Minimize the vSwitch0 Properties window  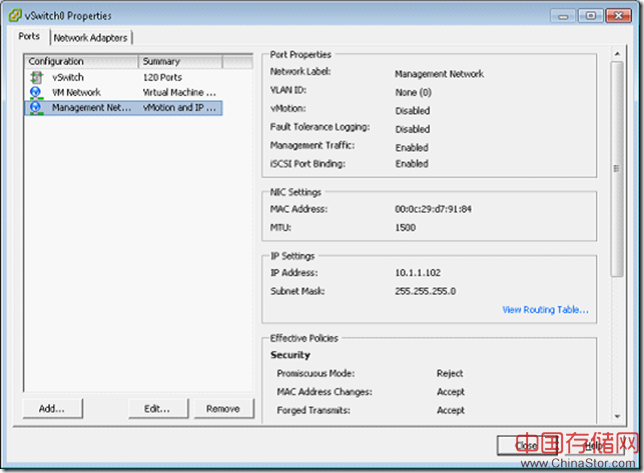pyautogui.click(x=563, y=16)
